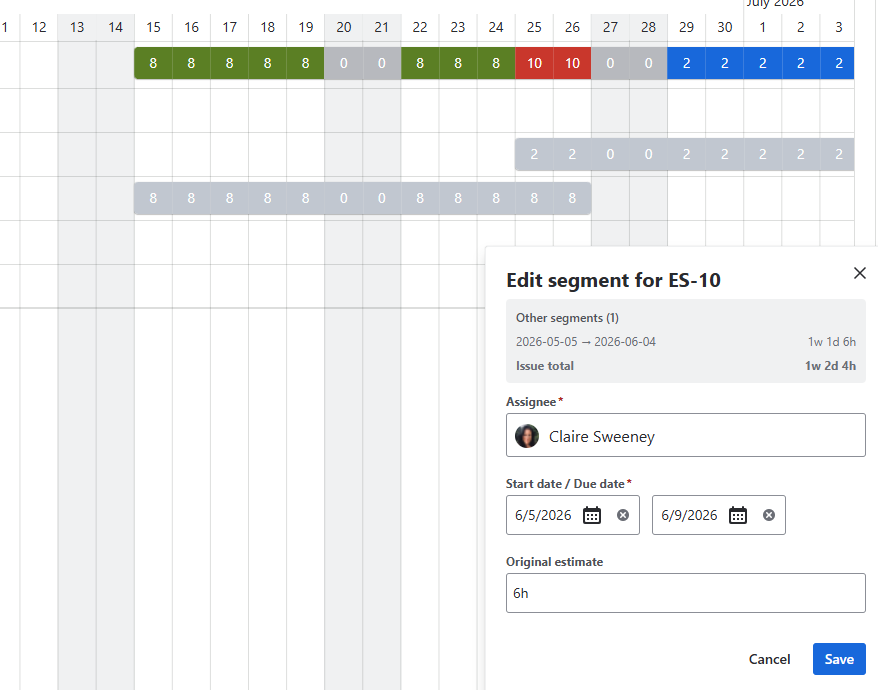This screenshot has height=690, width=878.
Task: Click the grey 0-hour cell on day 20 in the top row
Action: click(x=344, y=63)
